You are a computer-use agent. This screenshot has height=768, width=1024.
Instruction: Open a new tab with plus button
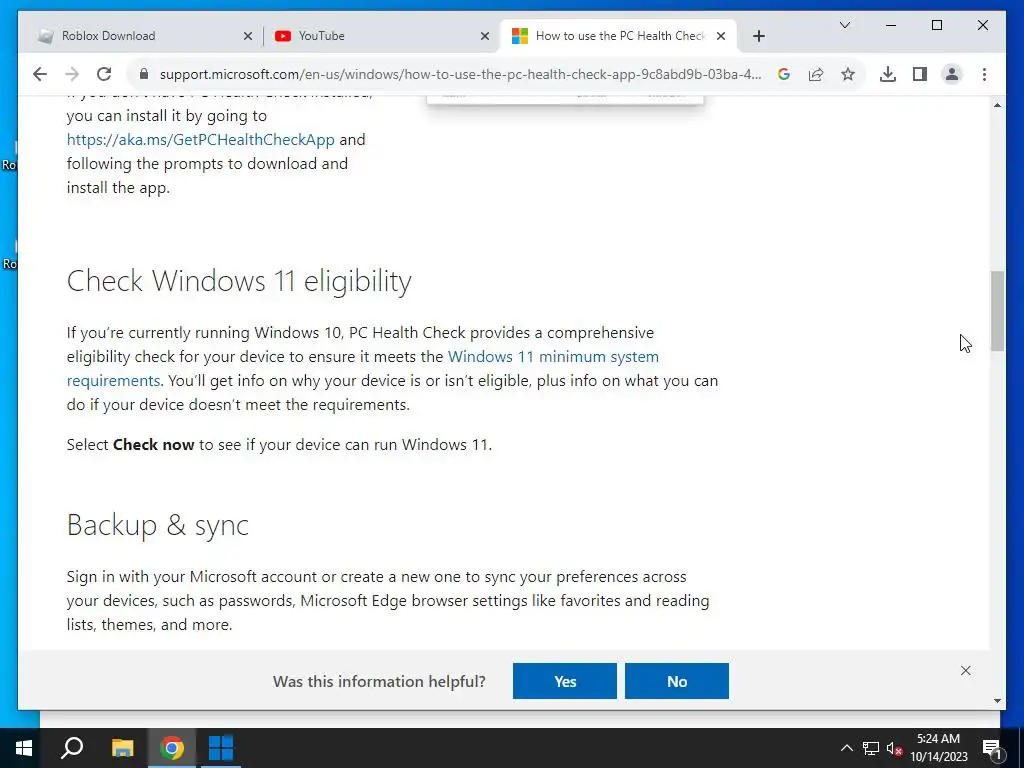758,36
